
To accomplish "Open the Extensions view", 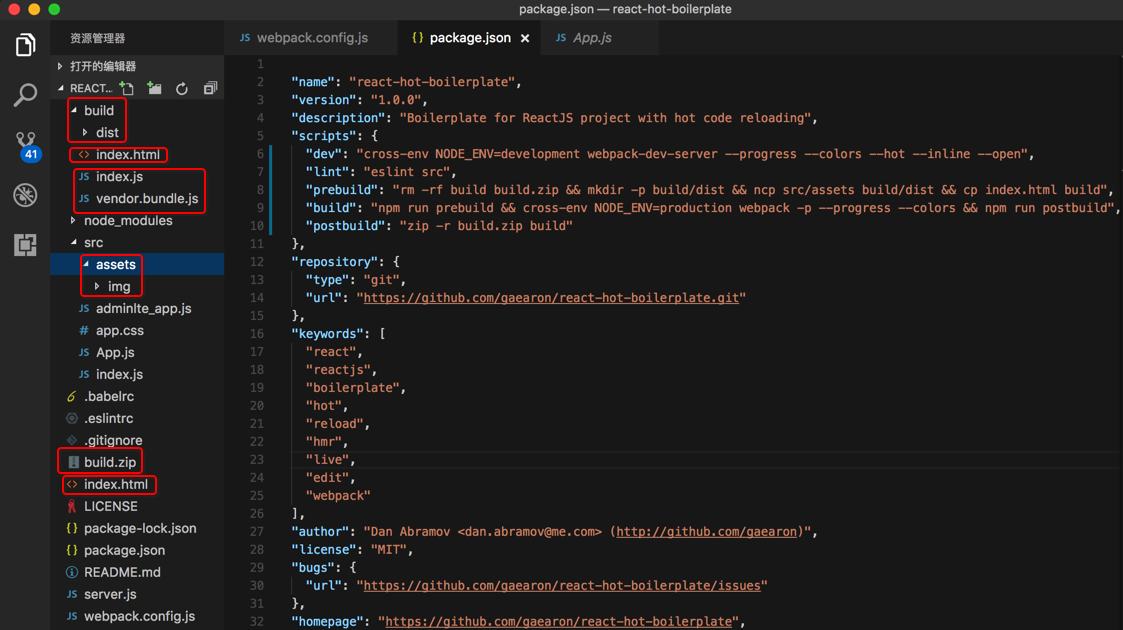I will 25,245.
